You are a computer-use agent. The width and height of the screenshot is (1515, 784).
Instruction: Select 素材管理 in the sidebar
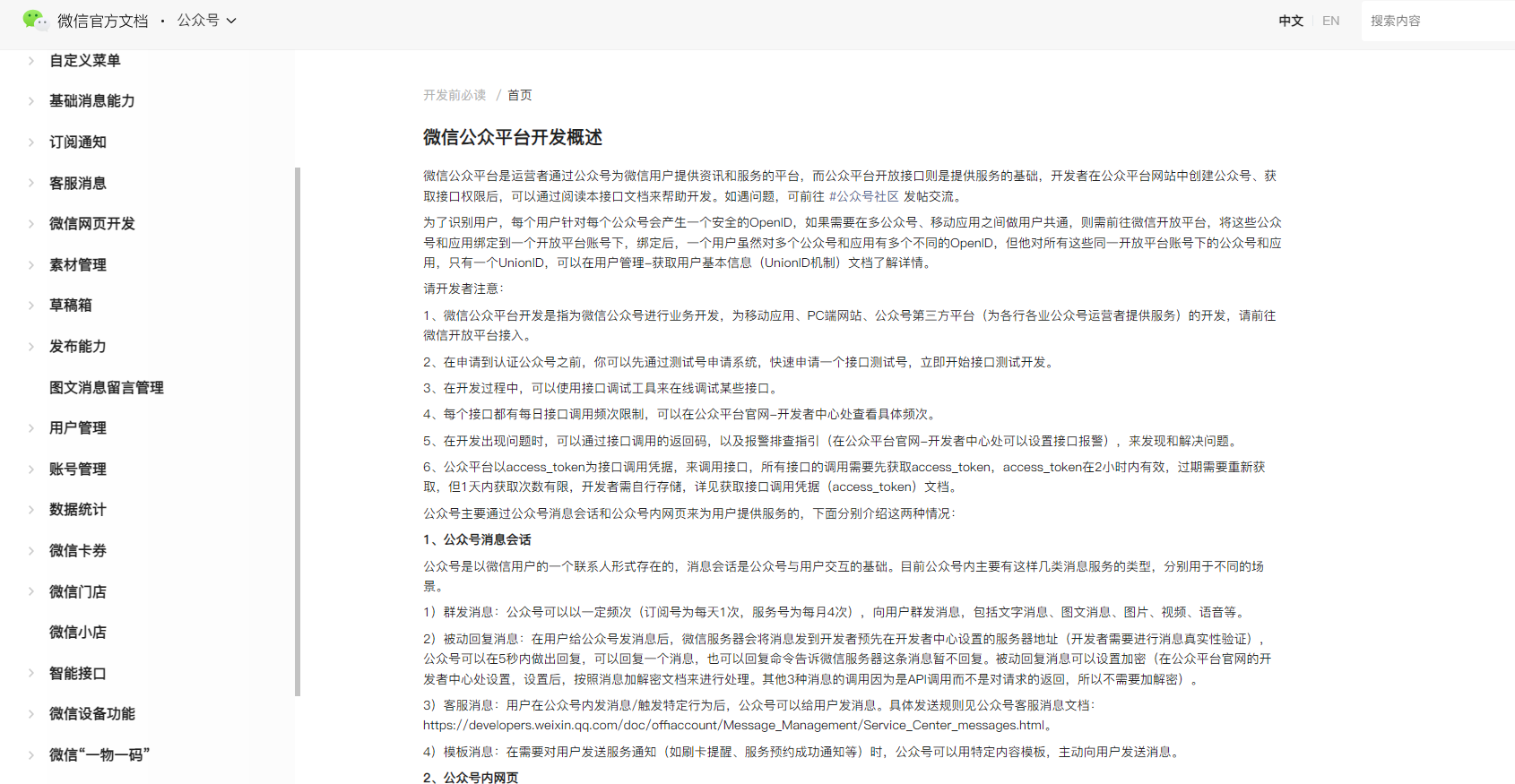click(x=77, y=265)
